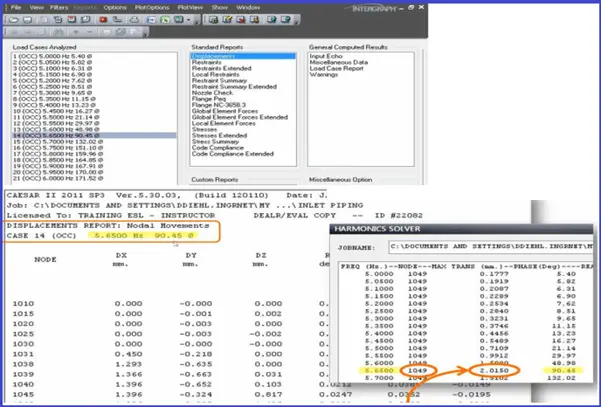Open the File menu
This screenshot has height=407, width=601.
click(x=16, y=7)
